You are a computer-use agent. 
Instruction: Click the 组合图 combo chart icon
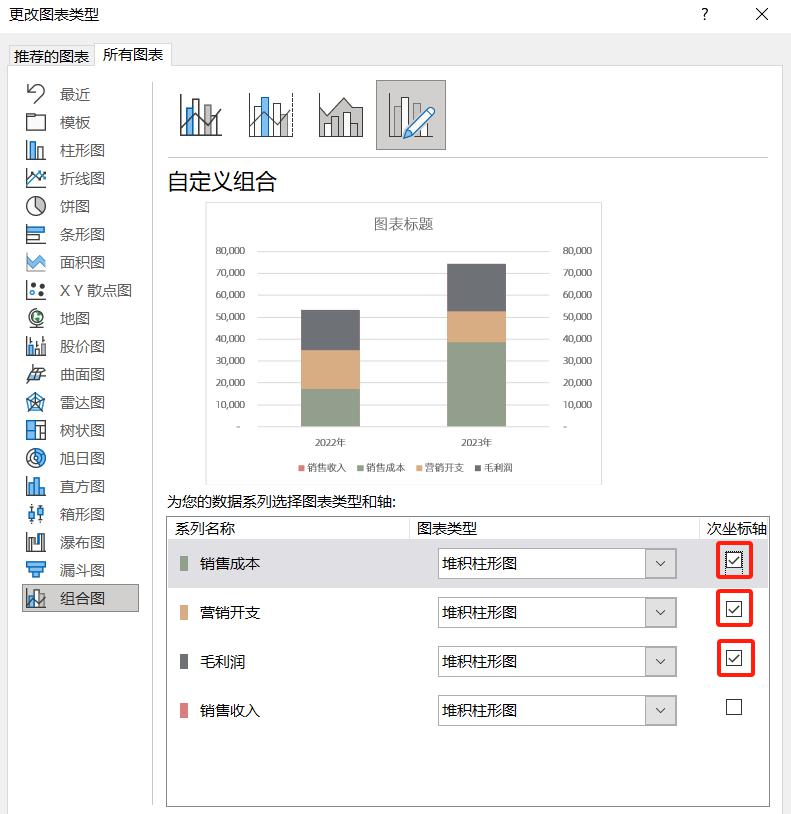(x=36, y=599)
